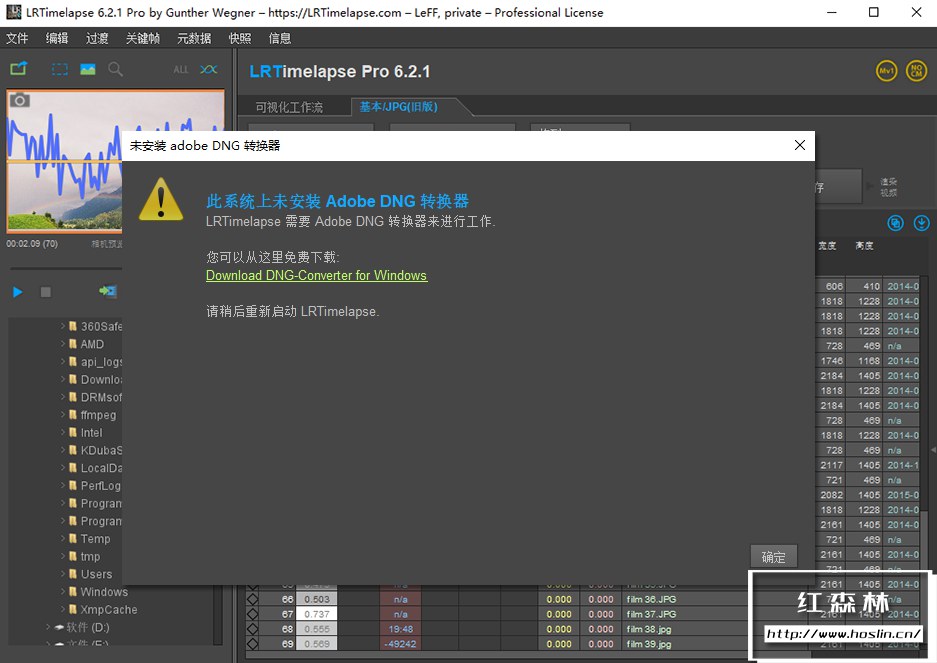Toggle keyframe diamond for row 67
This screenshot has width=937, height=663.
(x=253, y=614)
